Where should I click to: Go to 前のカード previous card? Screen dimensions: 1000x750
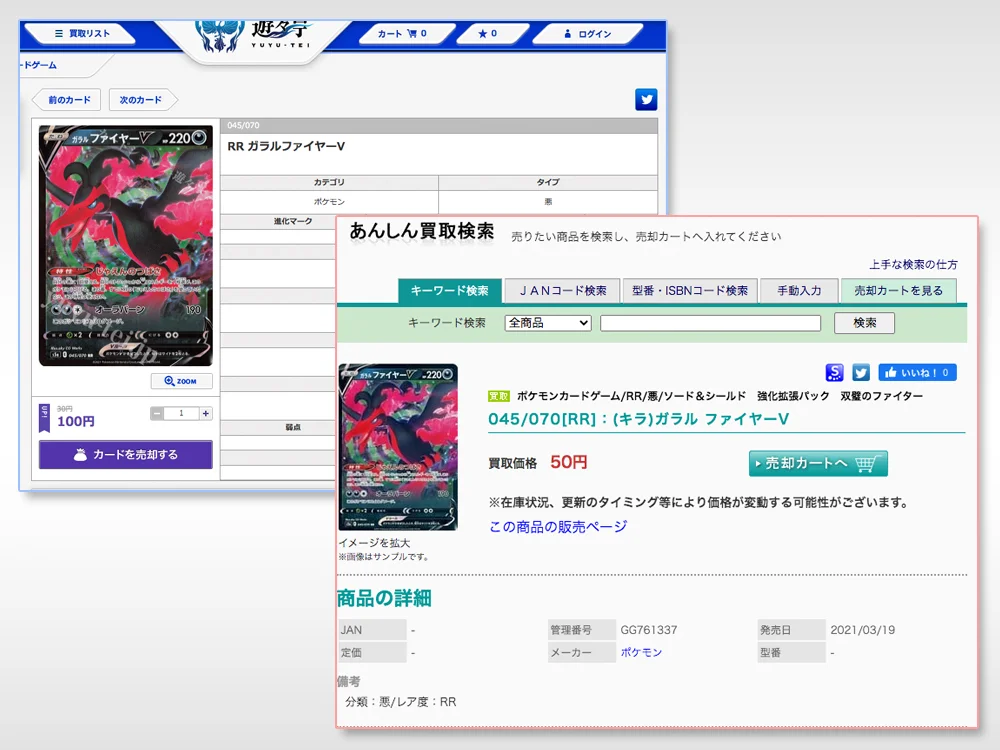67,99
